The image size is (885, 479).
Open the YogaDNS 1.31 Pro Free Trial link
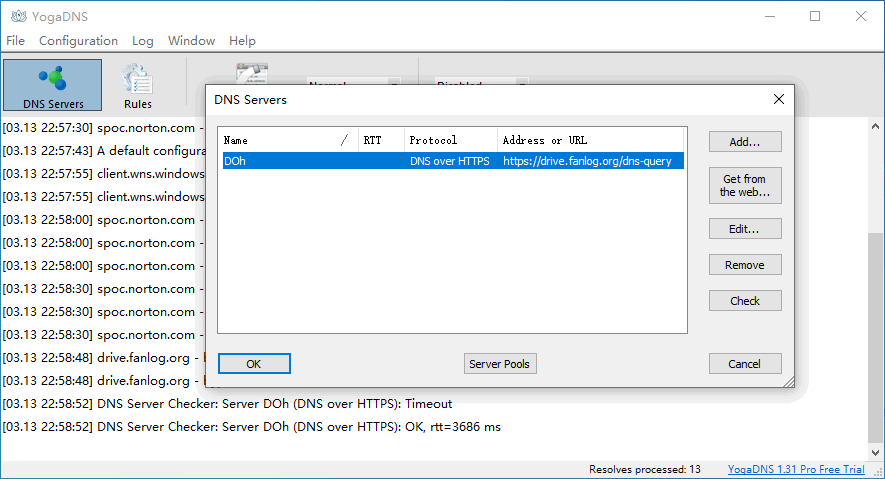(x=796, y=469)
